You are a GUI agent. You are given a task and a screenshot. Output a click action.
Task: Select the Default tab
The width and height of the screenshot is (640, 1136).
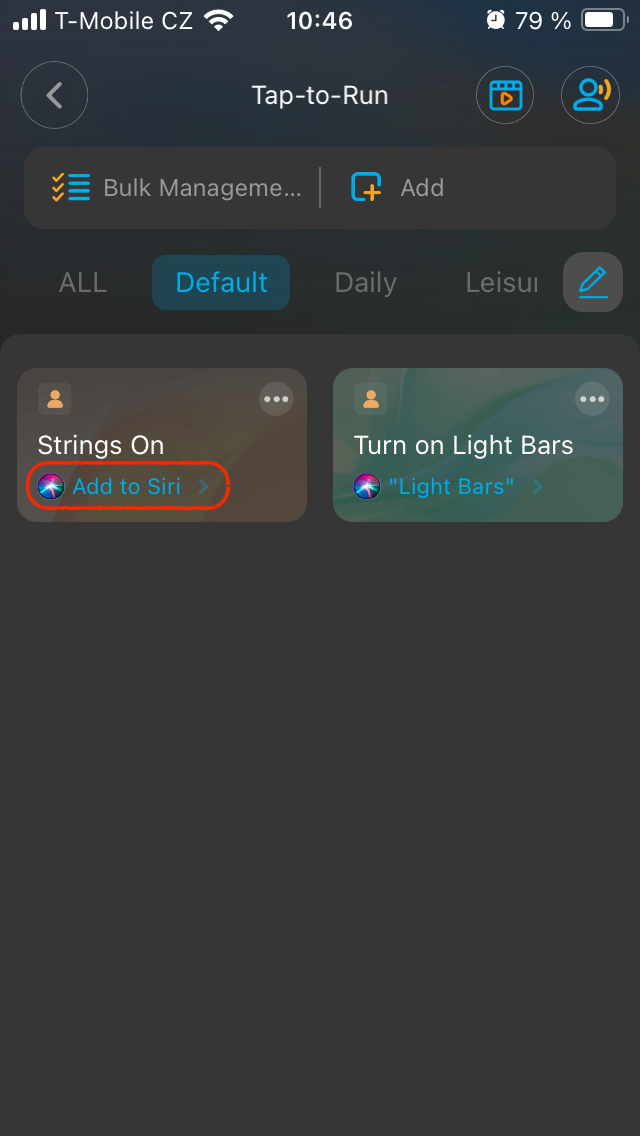pos(221,283)
